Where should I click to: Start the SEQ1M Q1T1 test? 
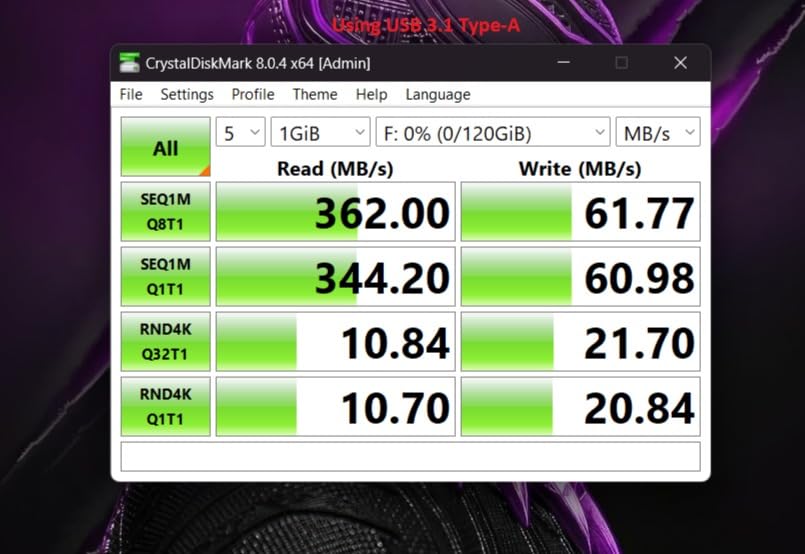pos(165,277)
